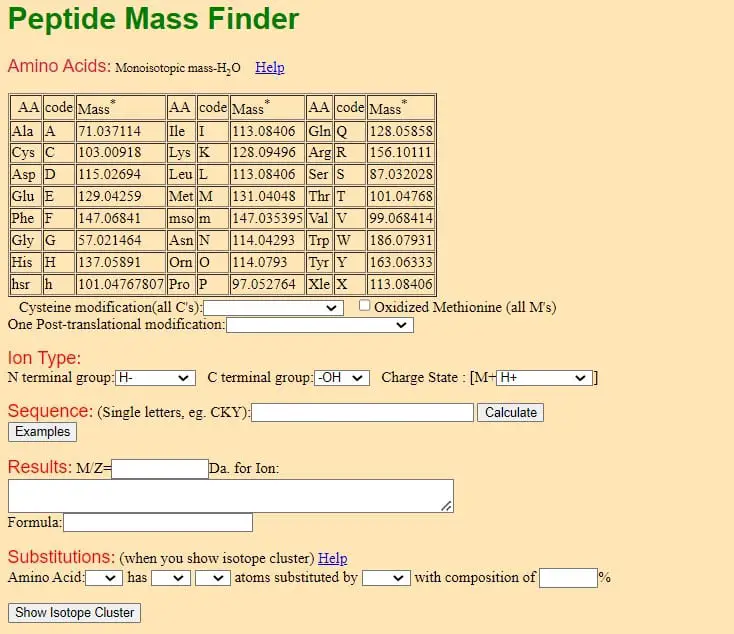This screenshot has height=634, width=734.
Task: Click the Show Isotope Cluster button
Action: pos(74,613)
